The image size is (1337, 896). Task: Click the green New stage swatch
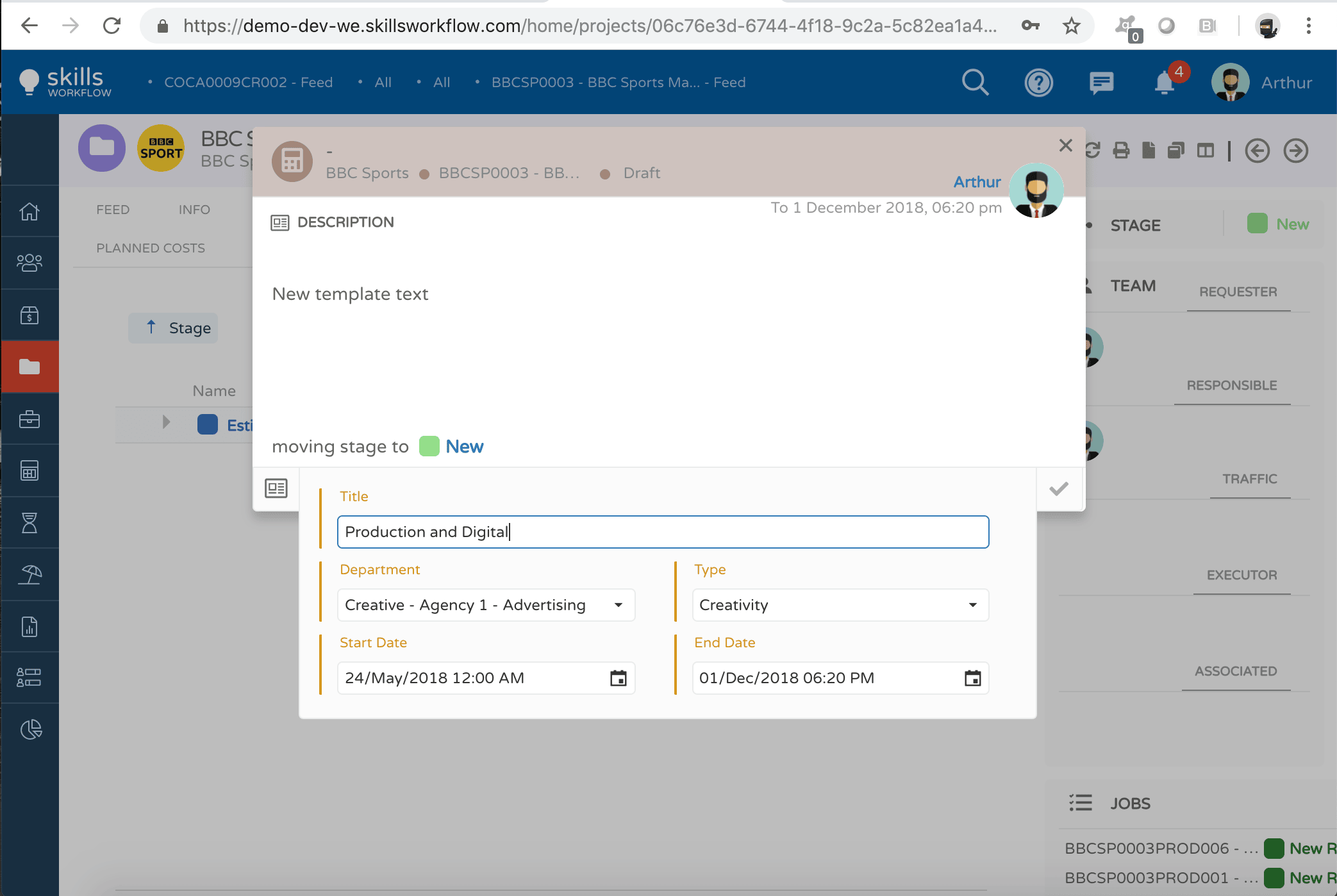[429, 446]
